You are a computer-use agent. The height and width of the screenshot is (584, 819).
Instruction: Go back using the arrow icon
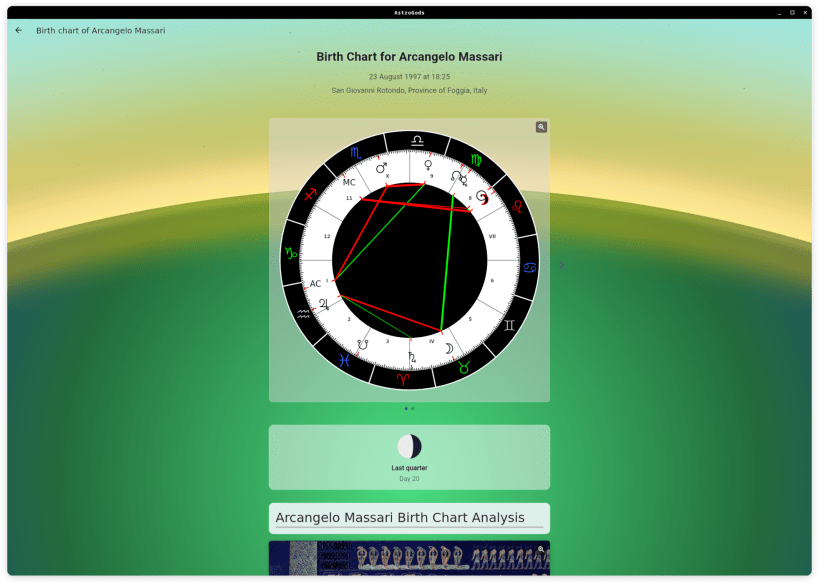tap(19, 30)
